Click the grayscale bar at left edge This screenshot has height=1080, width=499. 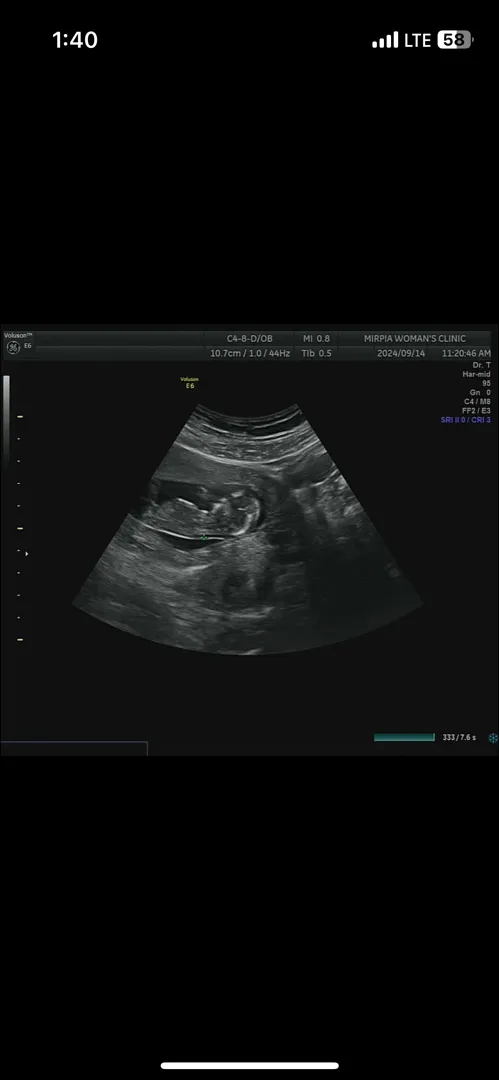click(6, 420)
